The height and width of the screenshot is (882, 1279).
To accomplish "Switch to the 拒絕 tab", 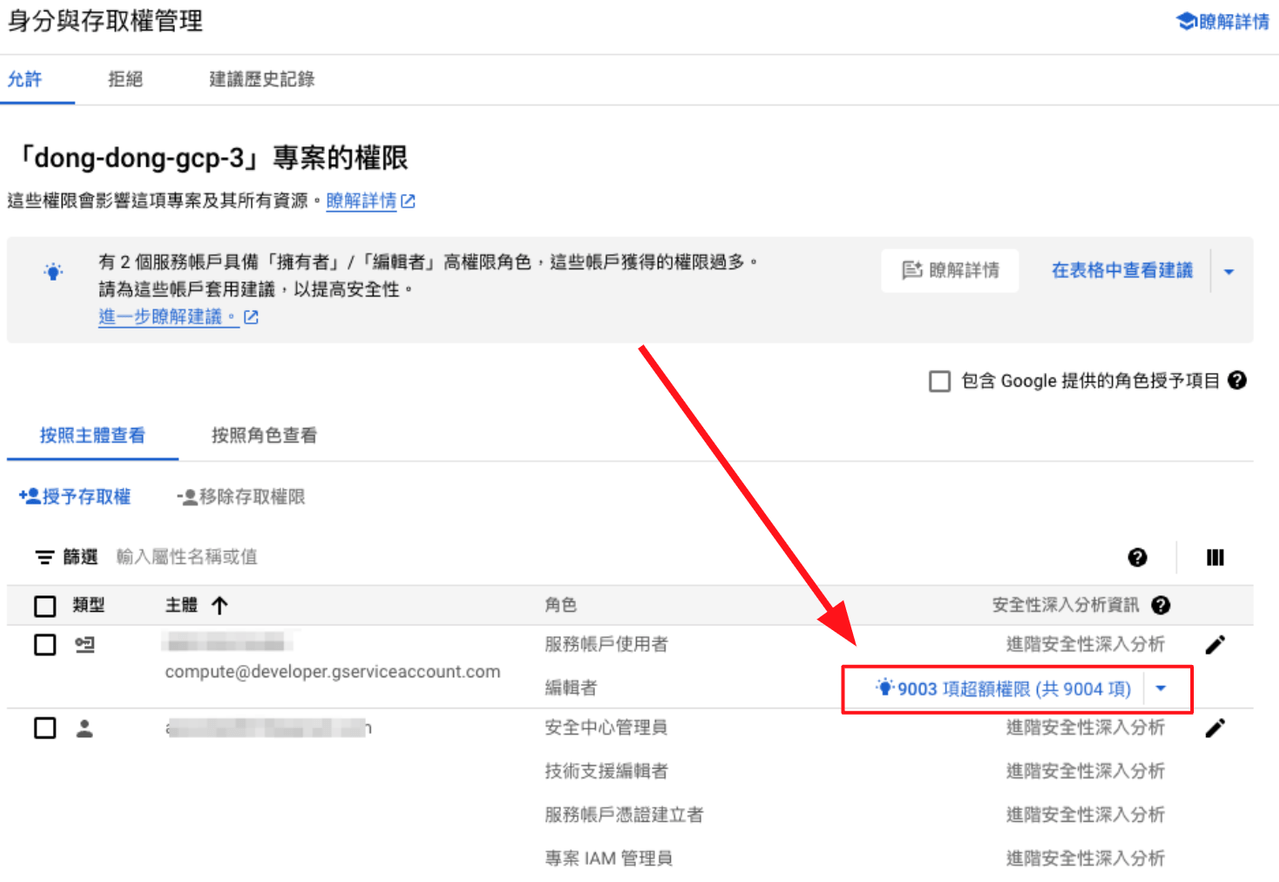I will pos(125,79).
